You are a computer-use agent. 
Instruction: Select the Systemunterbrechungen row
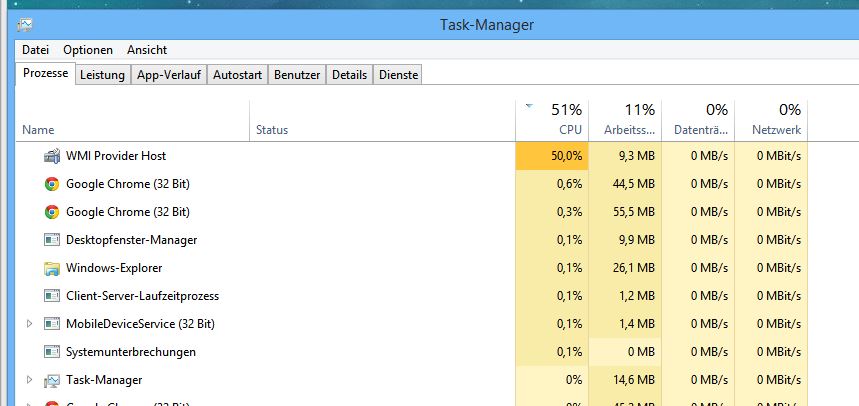pos(412,352)
